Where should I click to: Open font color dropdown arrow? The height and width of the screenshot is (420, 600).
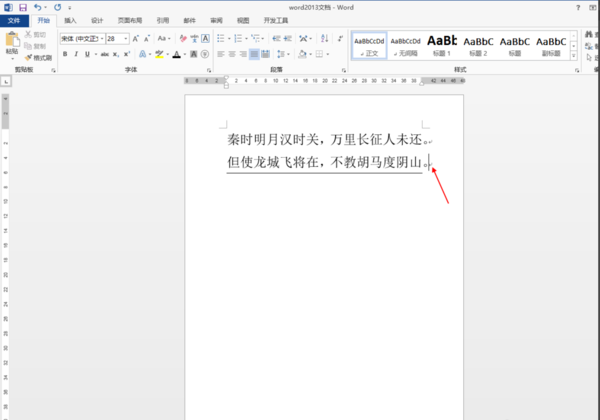point(185,54)
